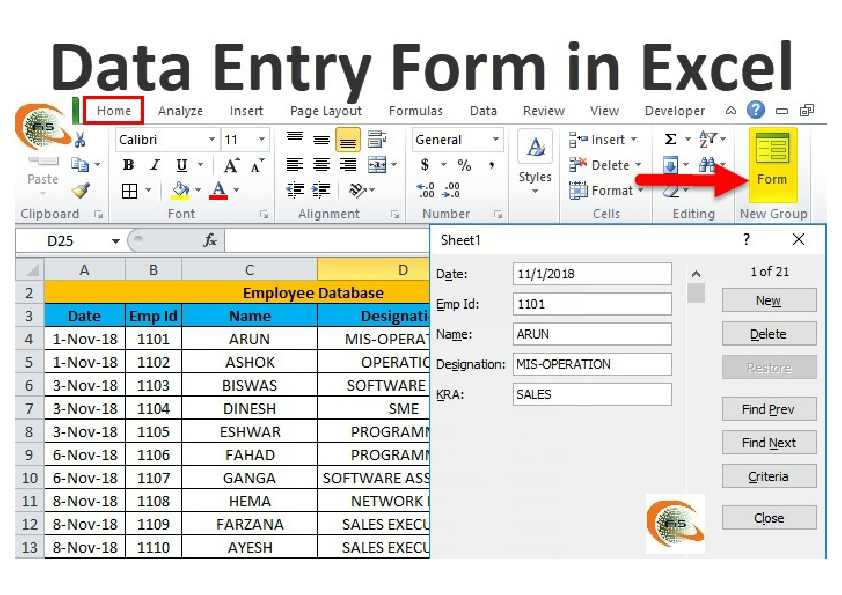This screenshot has height=595, width=842.
Task: Switch to Page Layout tab
Action: tap(326, 111)
